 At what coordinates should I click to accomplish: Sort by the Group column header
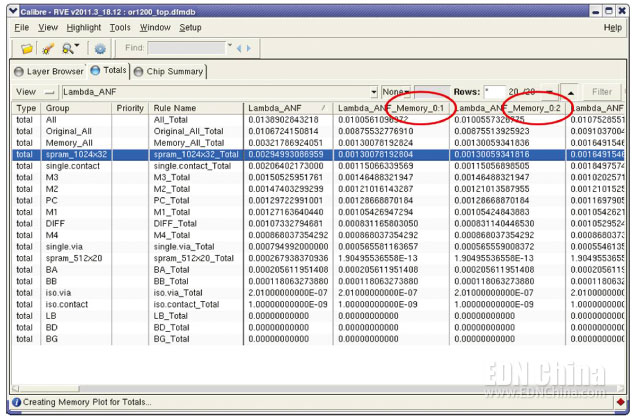[76, 108]
